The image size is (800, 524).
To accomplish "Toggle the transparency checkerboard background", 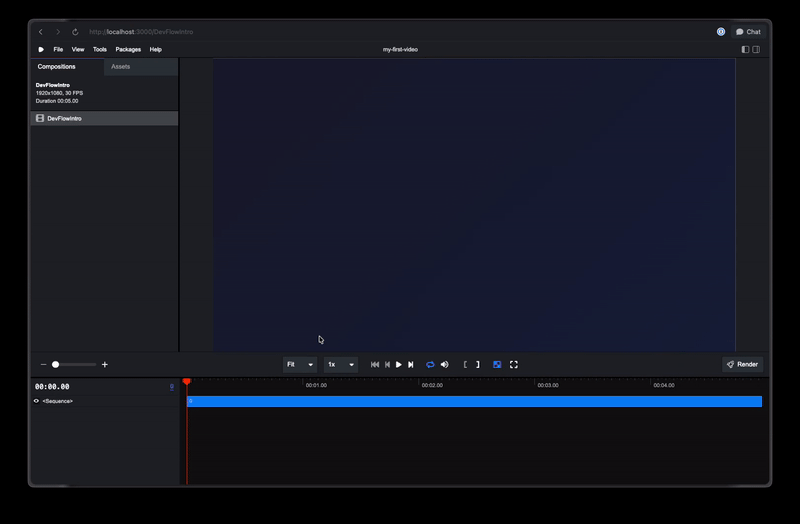I will 497,364.
